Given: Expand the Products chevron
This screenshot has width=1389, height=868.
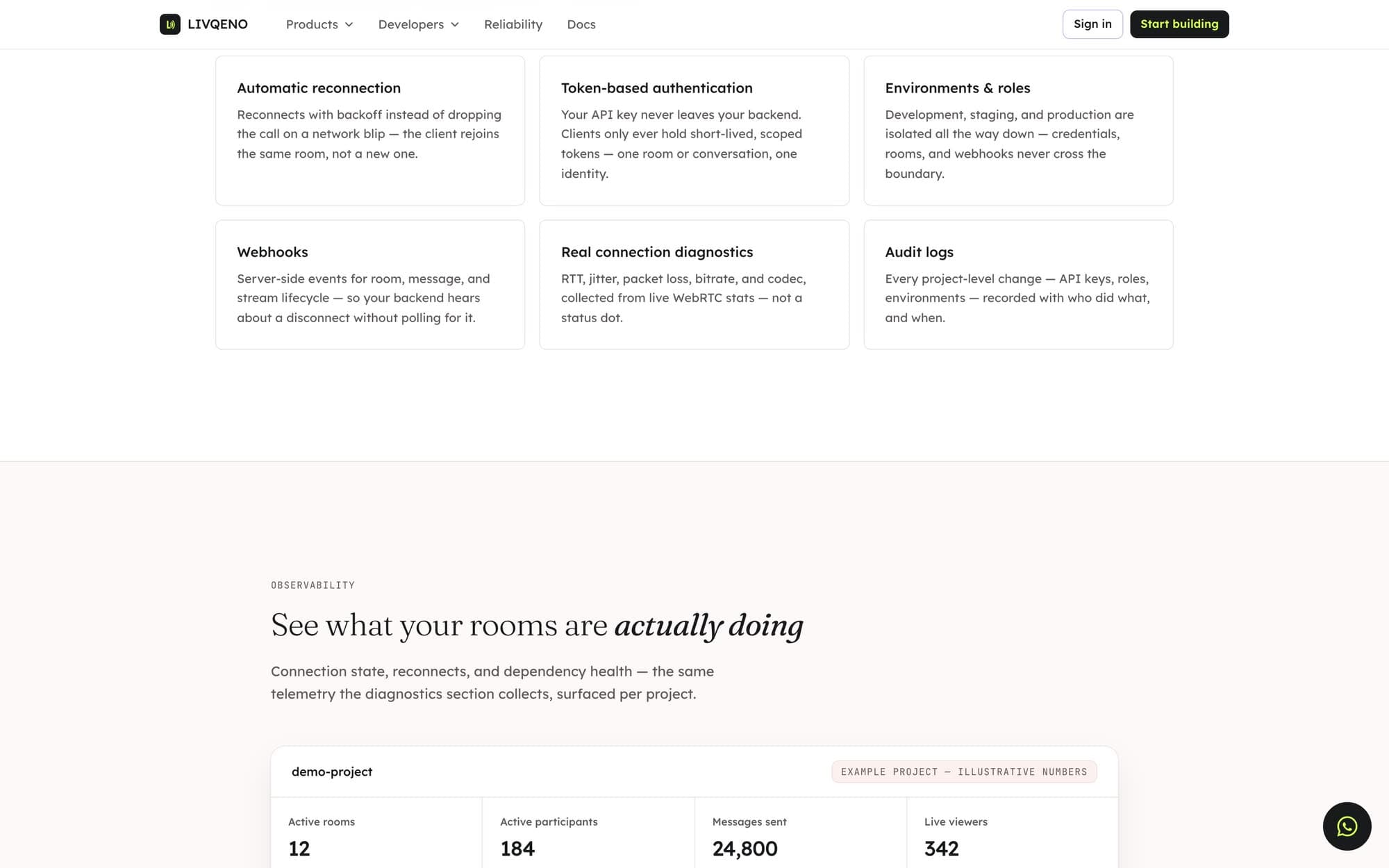Looking at the screenshot, I should point(349,24).
